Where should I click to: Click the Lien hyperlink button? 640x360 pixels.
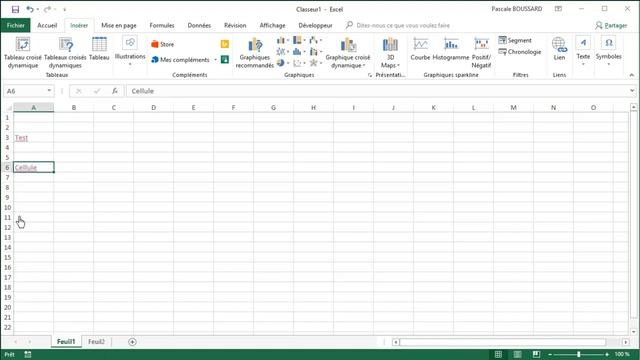tap(559, 49)
